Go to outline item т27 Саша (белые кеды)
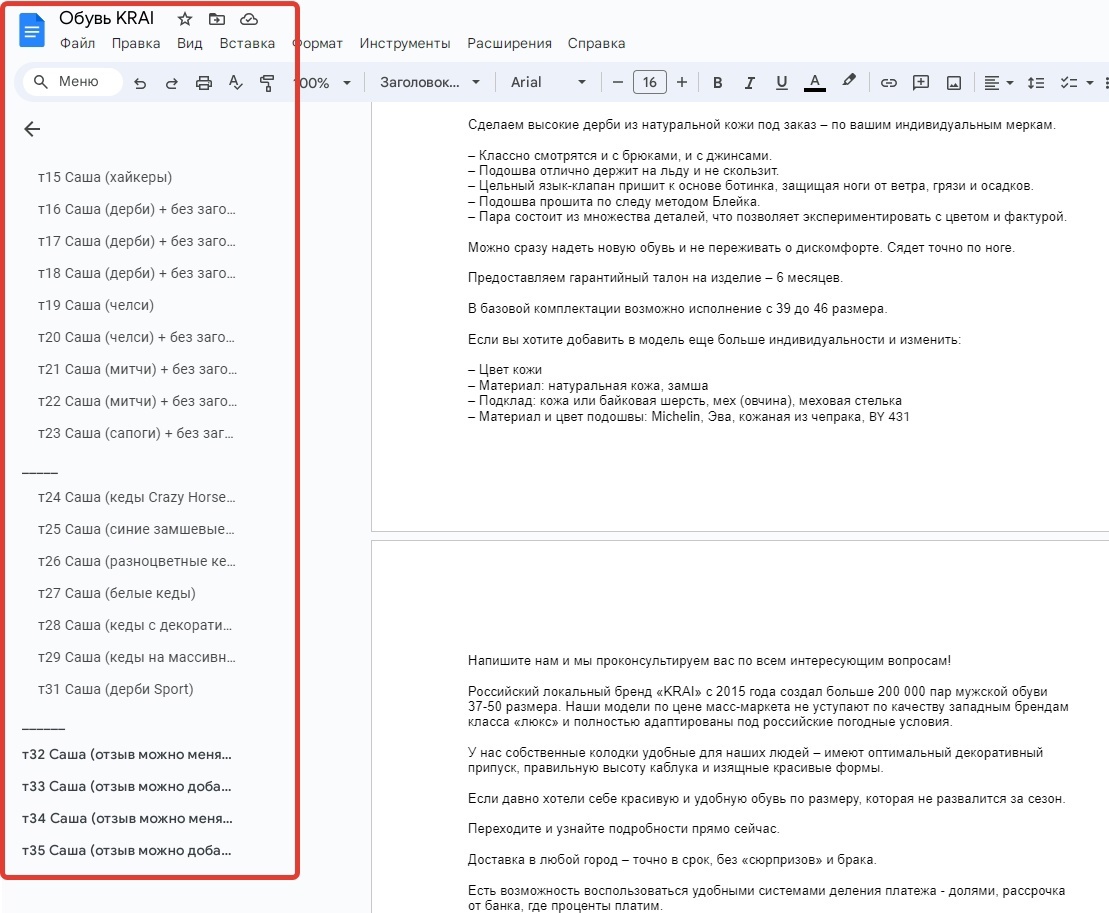 pos(117,593)
